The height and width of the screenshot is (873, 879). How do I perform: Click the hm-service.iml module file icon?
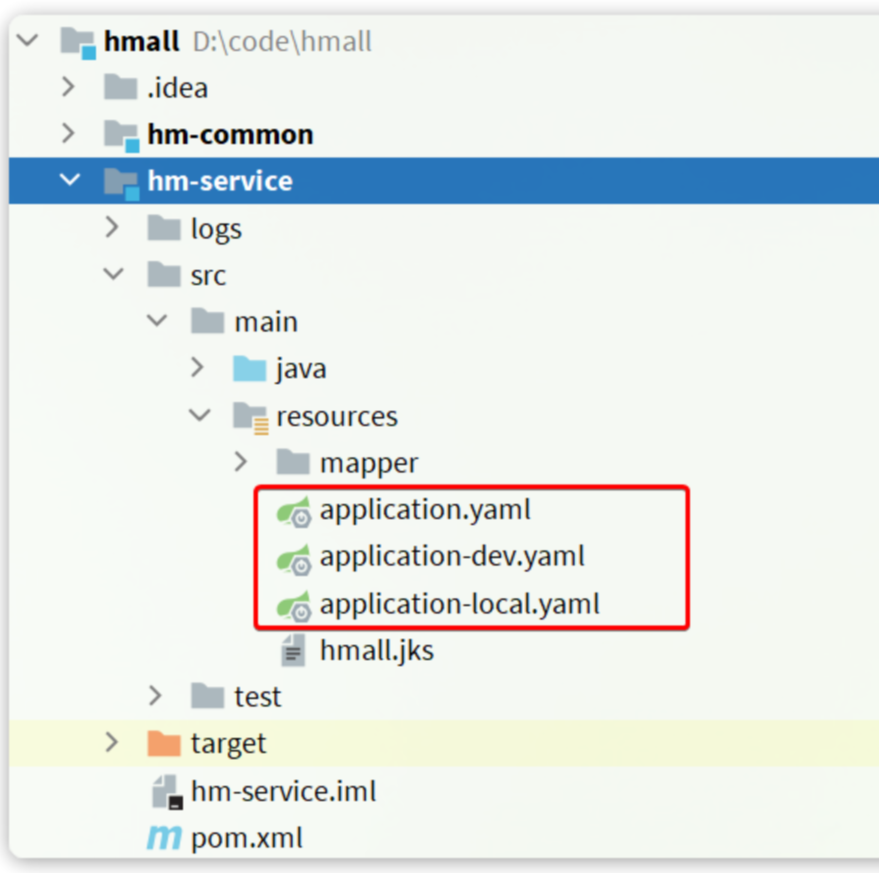(x=165, y=792)
